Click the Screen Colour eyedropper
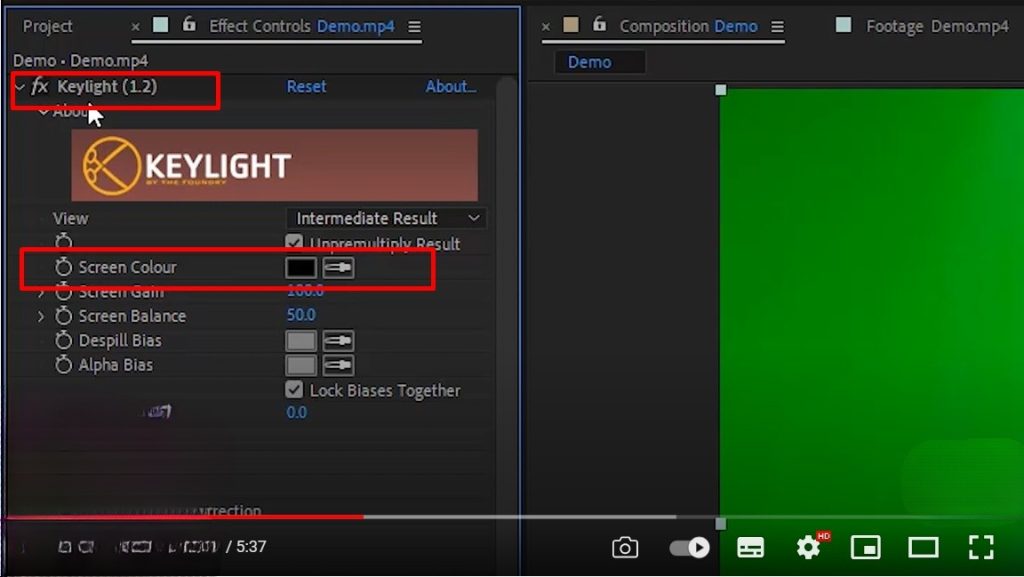 click(x=336, y=267)
